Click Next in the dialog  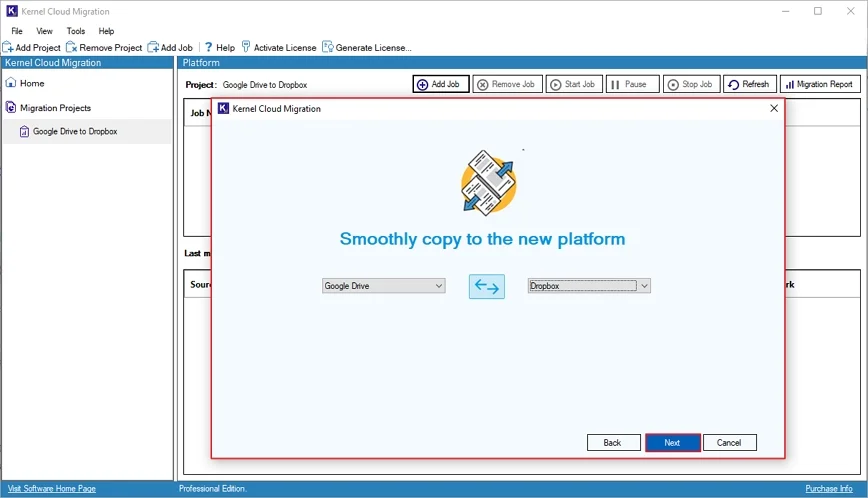click(673, 443)
